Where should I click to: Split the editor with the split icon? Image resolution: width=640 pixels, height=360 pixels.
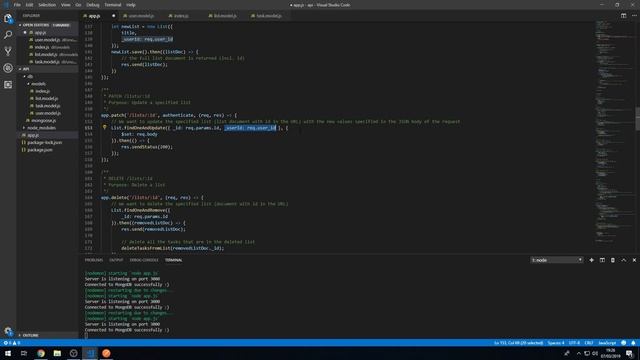tap(623, 16)
